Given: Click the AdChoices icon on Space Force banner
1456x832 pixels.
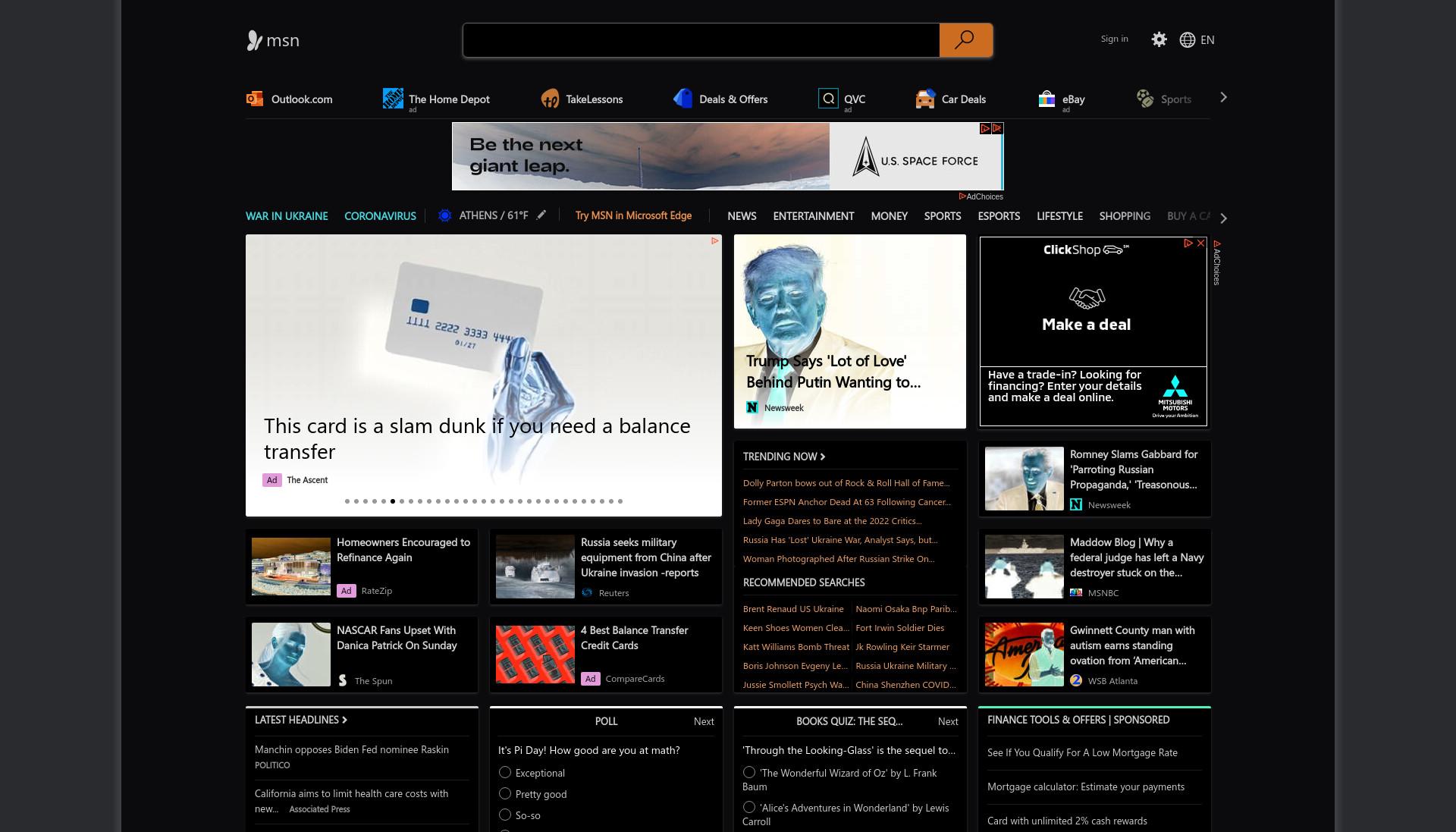Looking at the screenshot, I should click(x=985, y=129).
